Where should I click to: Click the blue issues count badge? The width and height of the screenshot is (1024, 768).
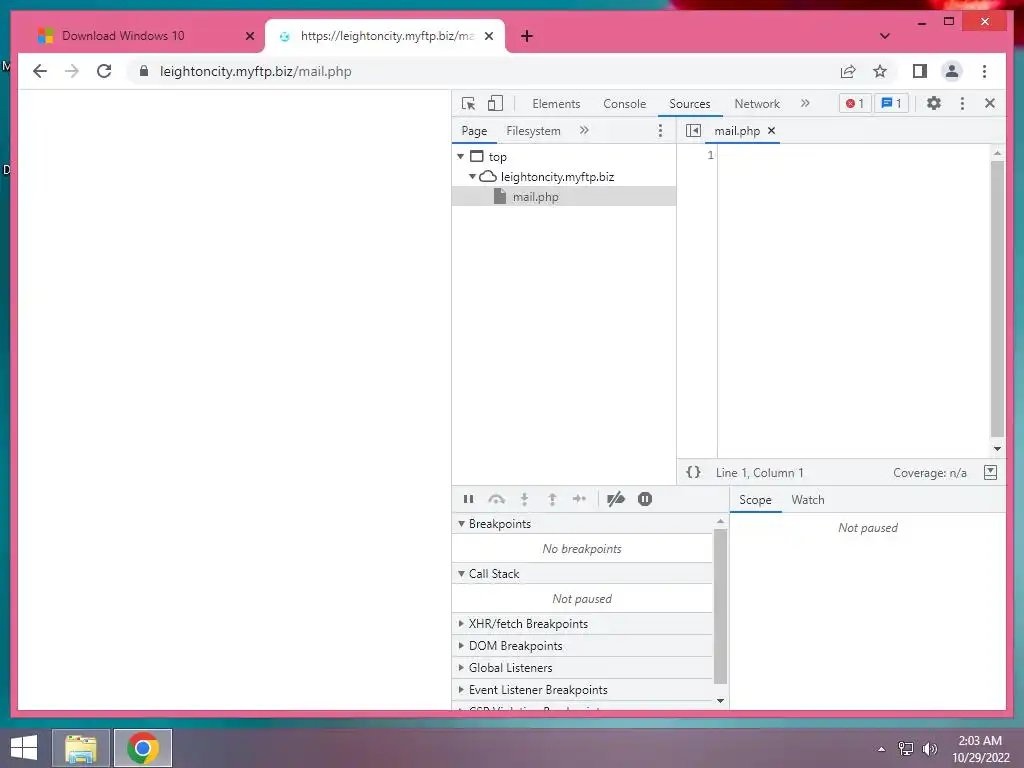891,103
